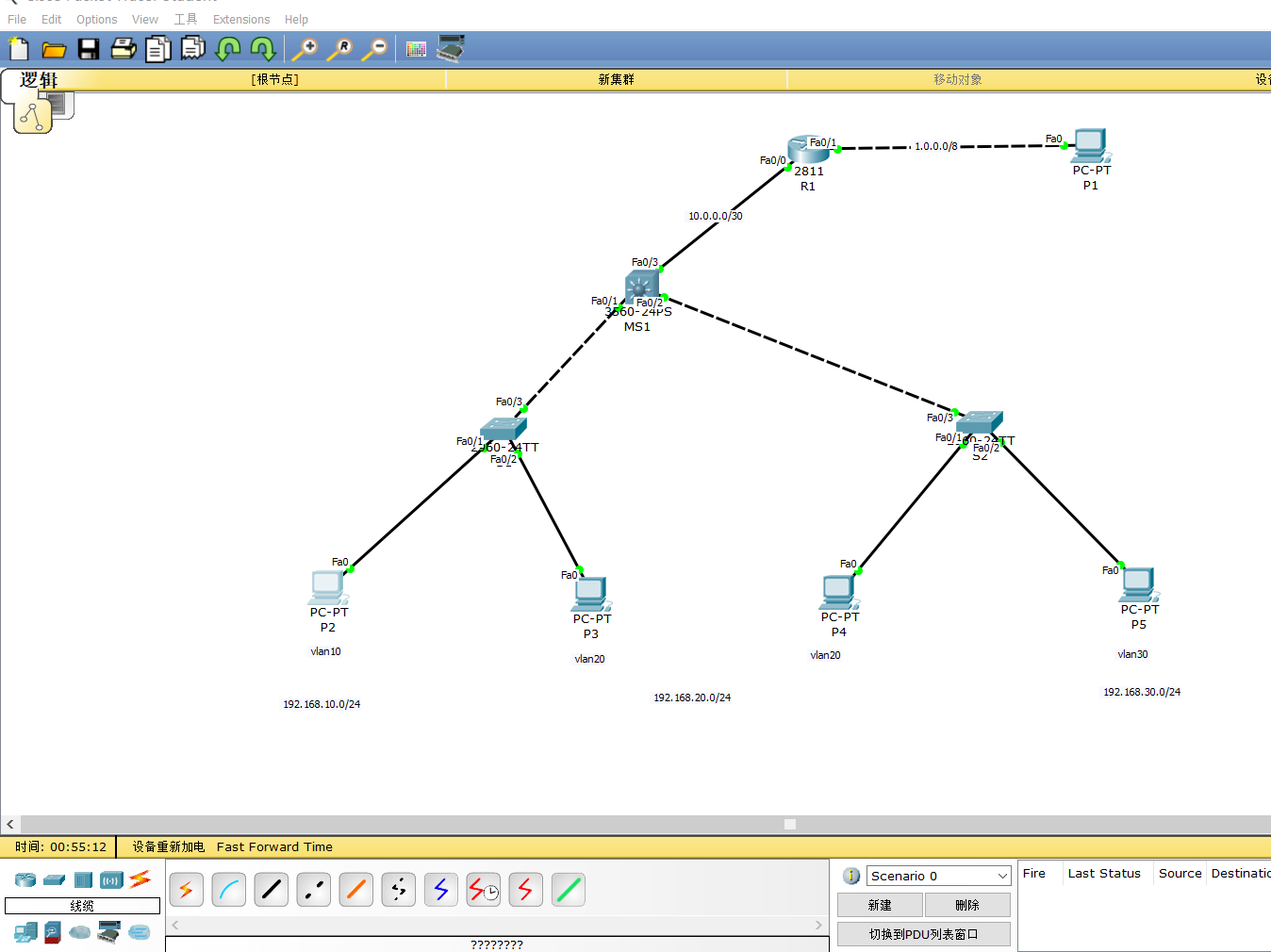This screenshot has width=1271, height=952.
Task: Open the Extensions menu
Action: click(241, 19)
